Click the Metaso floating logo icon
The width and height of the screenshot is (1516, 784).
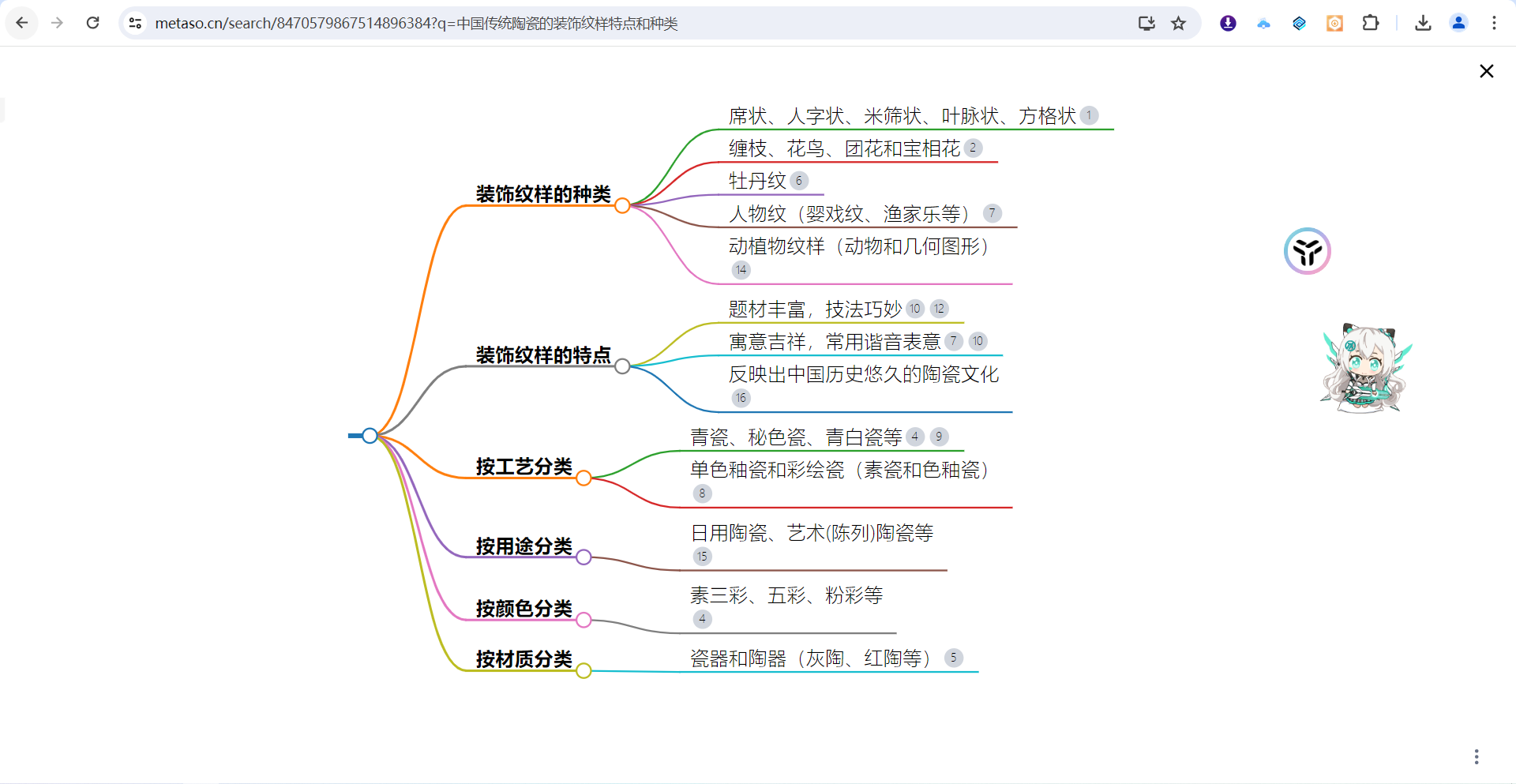1307,251
